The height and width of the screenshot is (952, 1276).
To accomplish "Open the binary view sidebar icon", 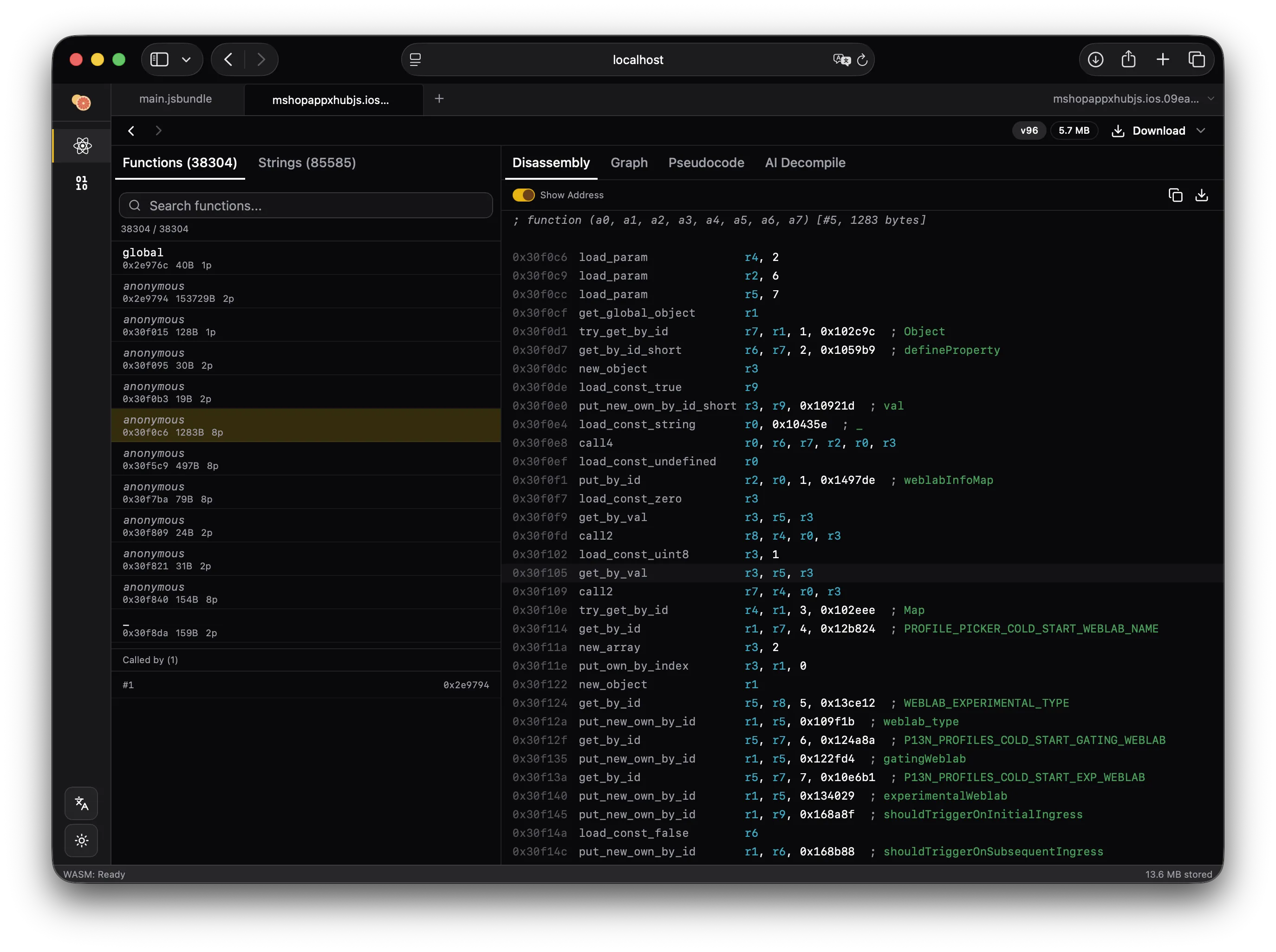I will click(82, 183).
